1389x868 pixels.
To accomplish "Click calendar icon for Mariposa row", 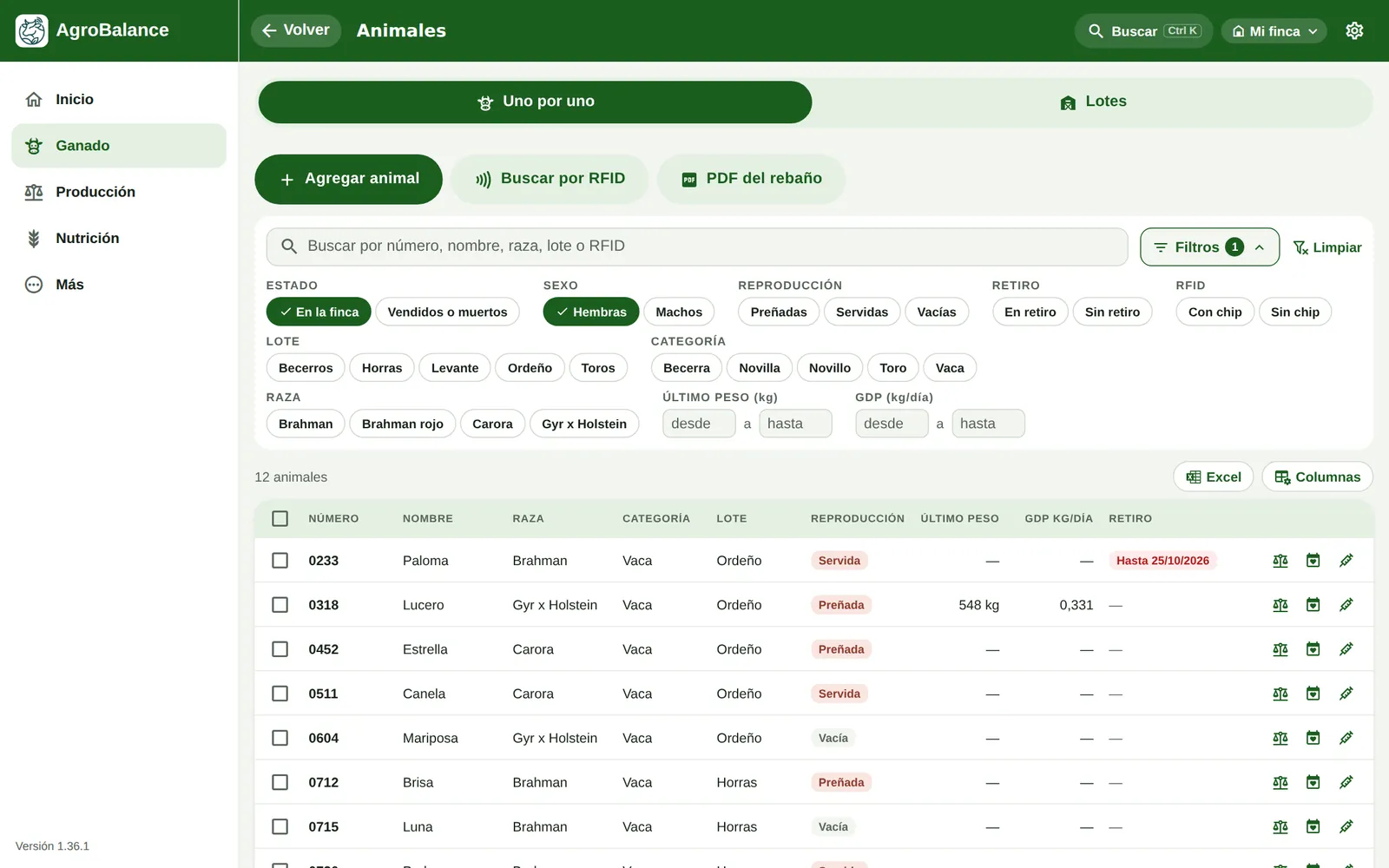I will click(1313, 738).
